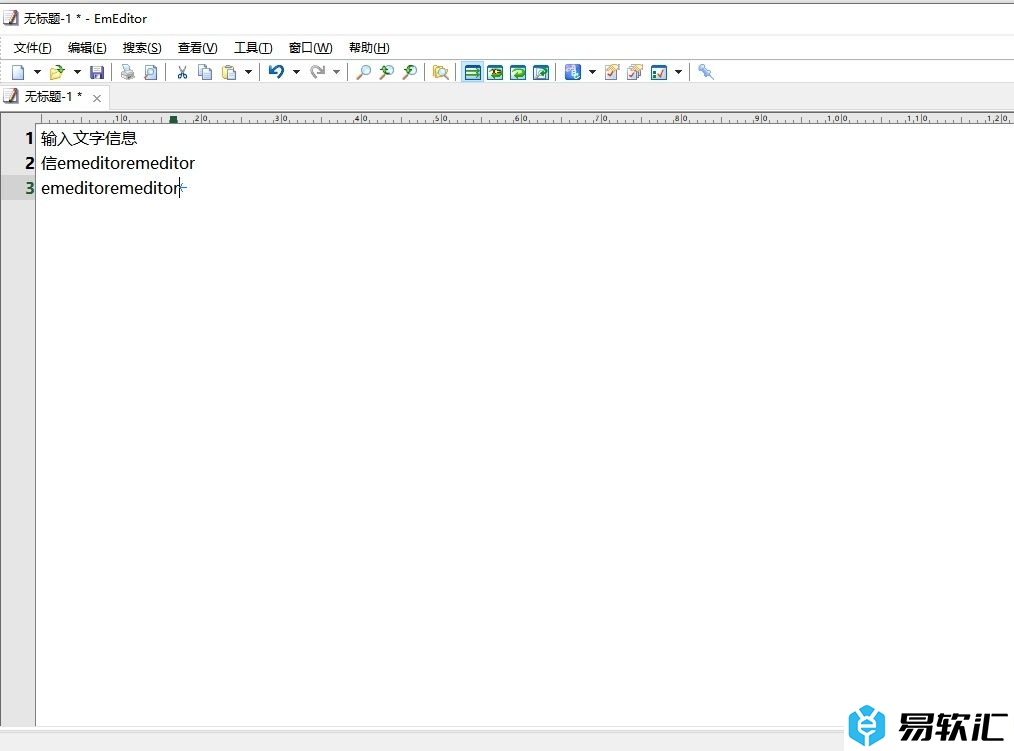Screen dimensions: 1014x751
Task: Open the 搜索(S) menu
Action: coord(142,48)
